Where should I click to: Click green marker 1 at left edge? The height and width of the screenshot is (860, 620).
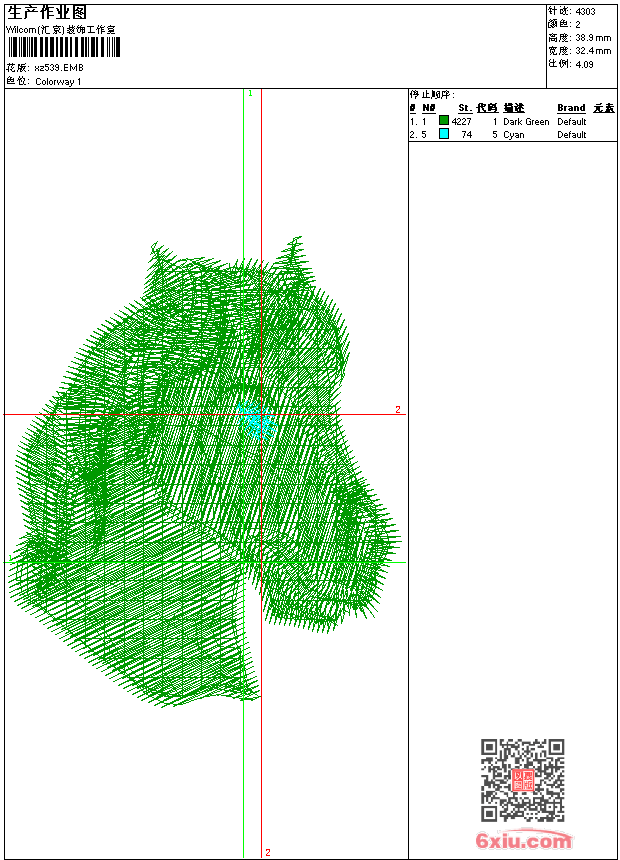(10, 559)
